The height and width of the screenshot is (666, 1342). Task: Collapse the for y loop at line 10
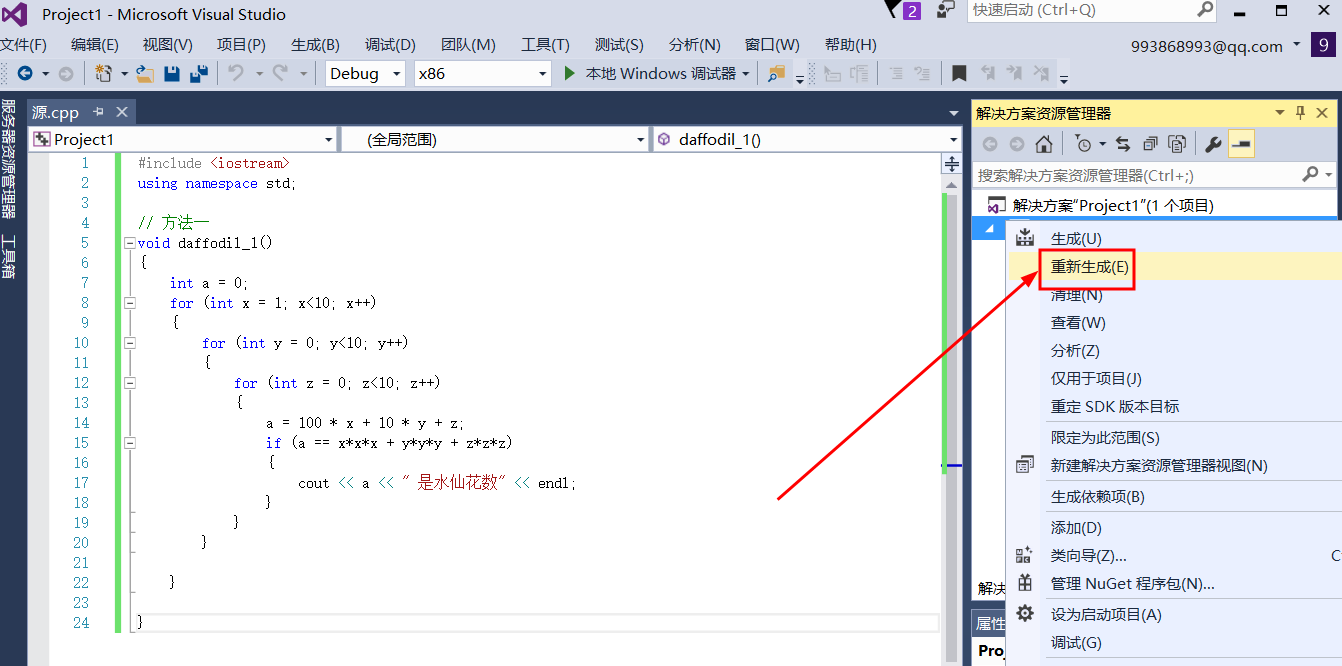[x=129, y=343]
